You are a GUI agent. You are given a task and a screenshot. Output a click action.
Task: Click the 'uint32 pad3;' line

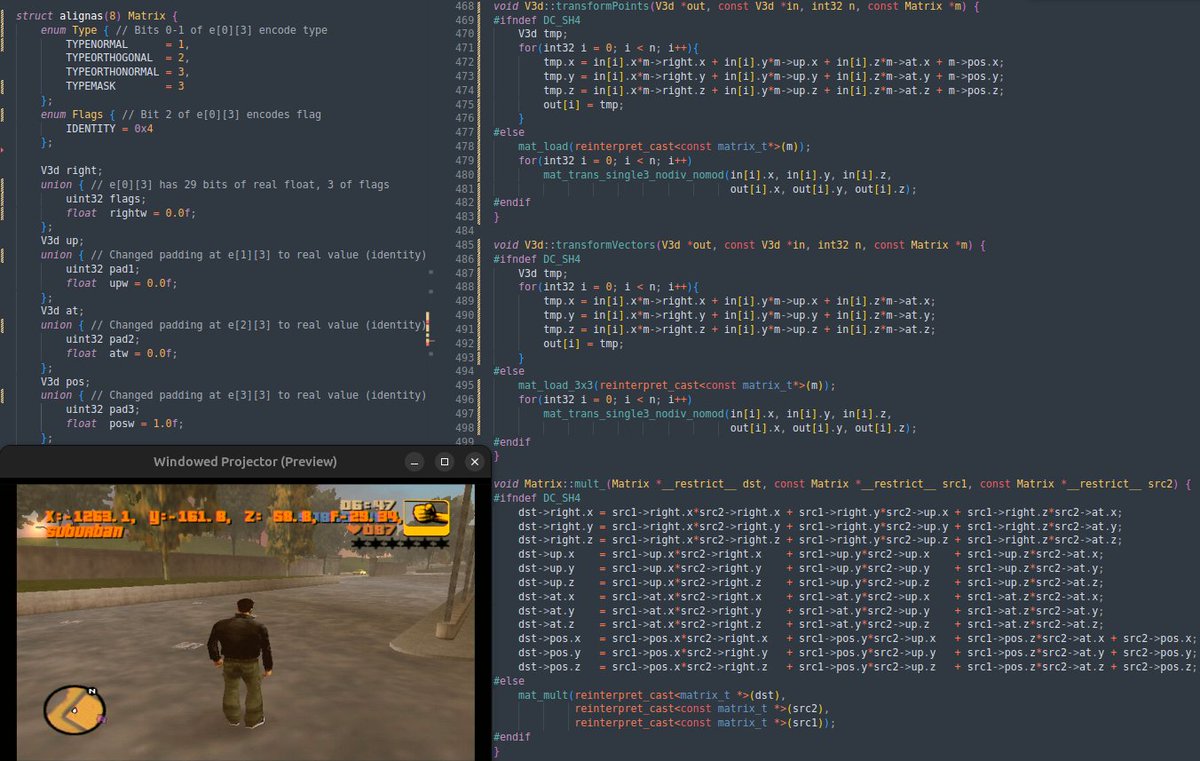click(x=102, y=409)
